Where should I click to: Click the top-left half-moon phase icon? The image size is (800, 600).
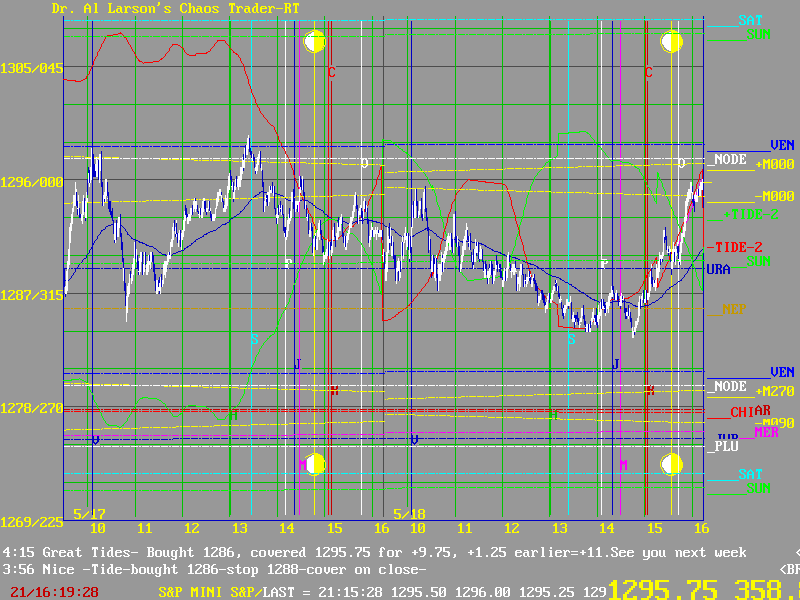tap(314, 41)
